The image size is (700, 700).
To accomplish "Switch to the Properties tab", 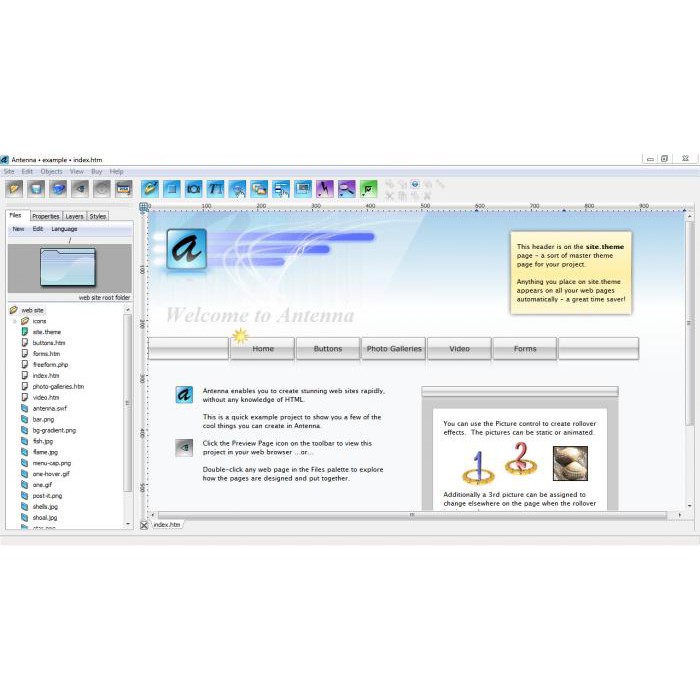I will point(45,216).
